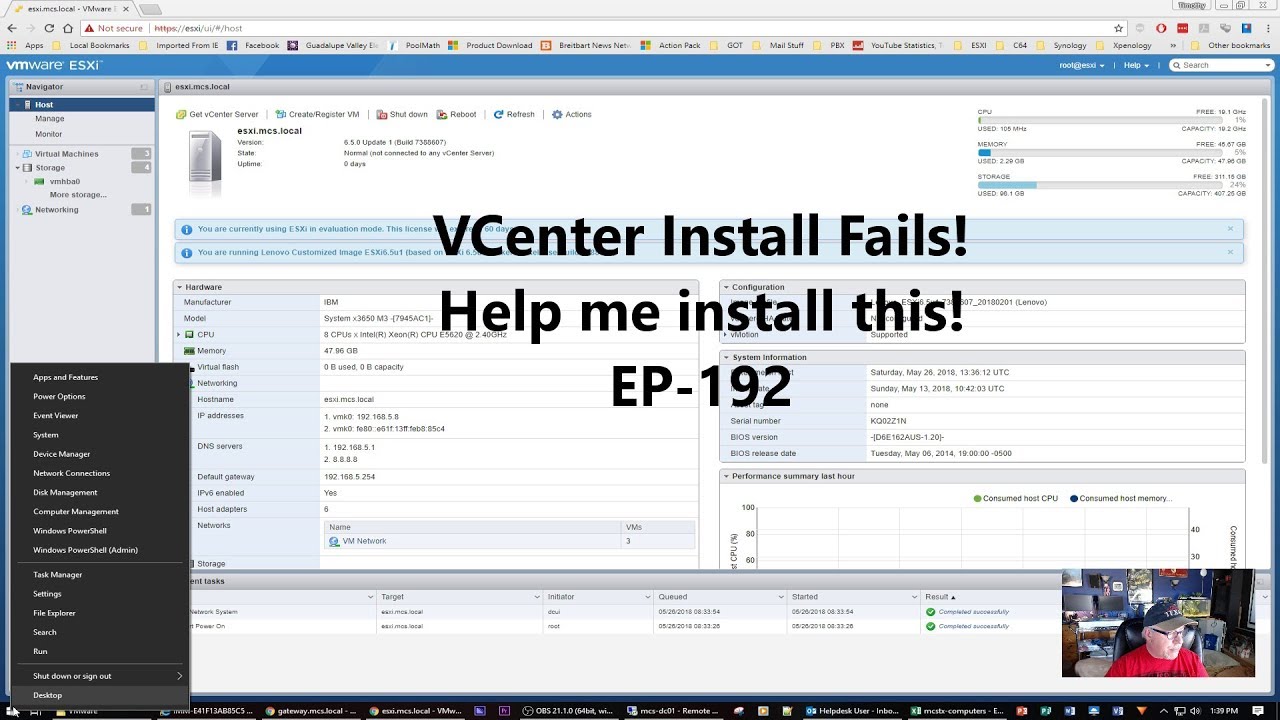Select Desktop in the Win+X menu
The height and width of the screenshot is (720, 1280).
click(x=99, y=695)
